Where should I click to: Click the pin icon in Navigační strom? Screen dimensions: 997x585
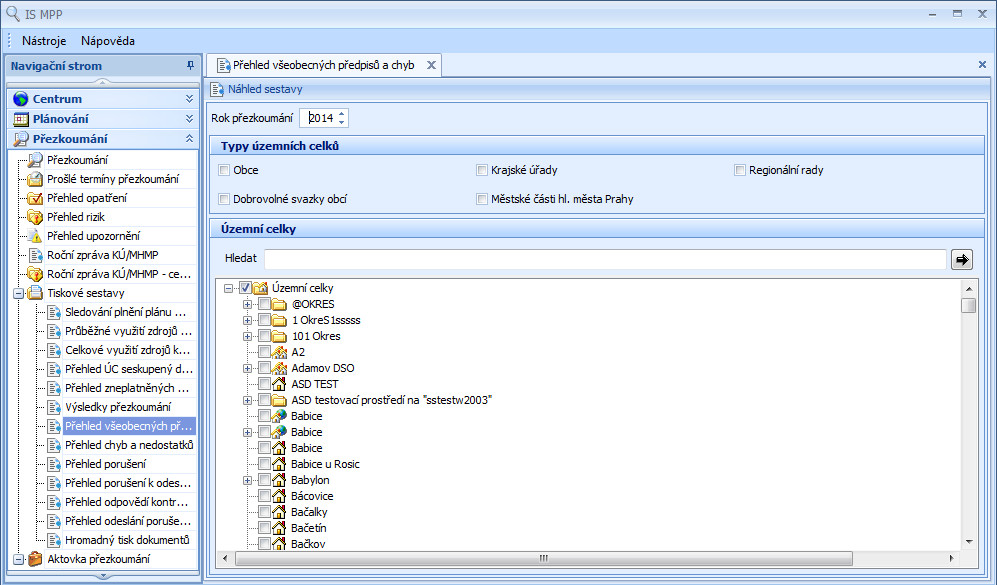click(189, 65)
